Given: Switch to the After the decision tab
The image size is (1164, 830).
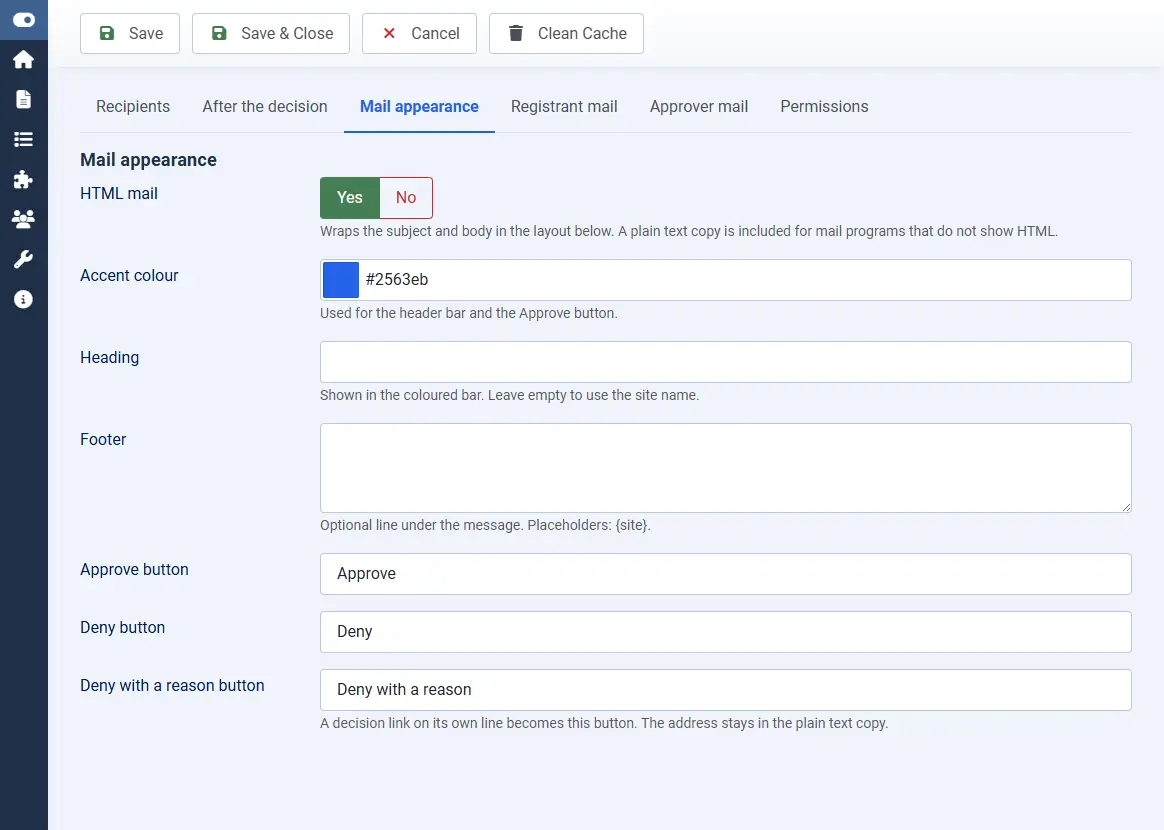Looking at the screenshot, I should 265,106.
